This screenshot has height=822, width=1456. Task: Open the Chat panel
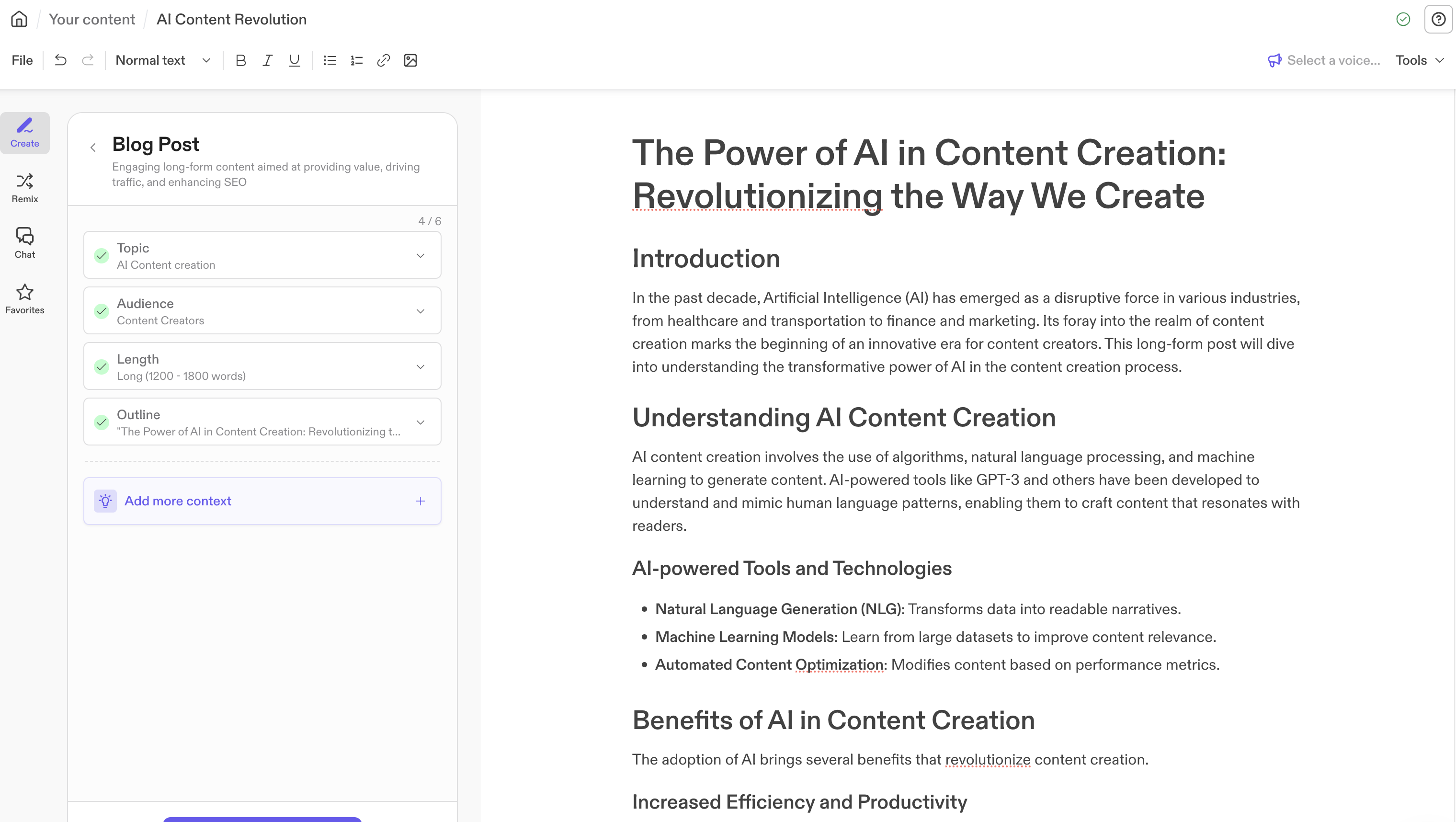[x=25, y=243]
